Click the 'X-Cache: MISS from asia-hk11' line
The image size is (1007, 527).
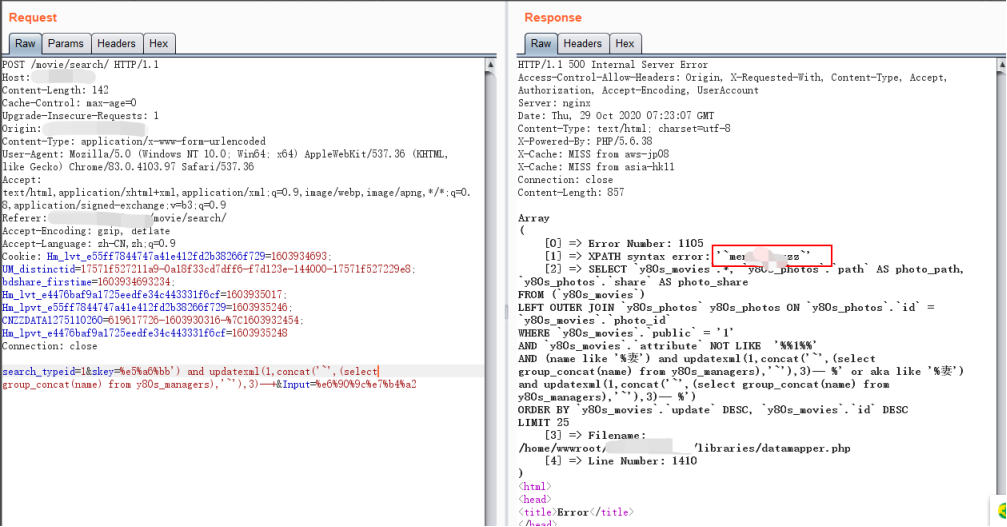596,167
